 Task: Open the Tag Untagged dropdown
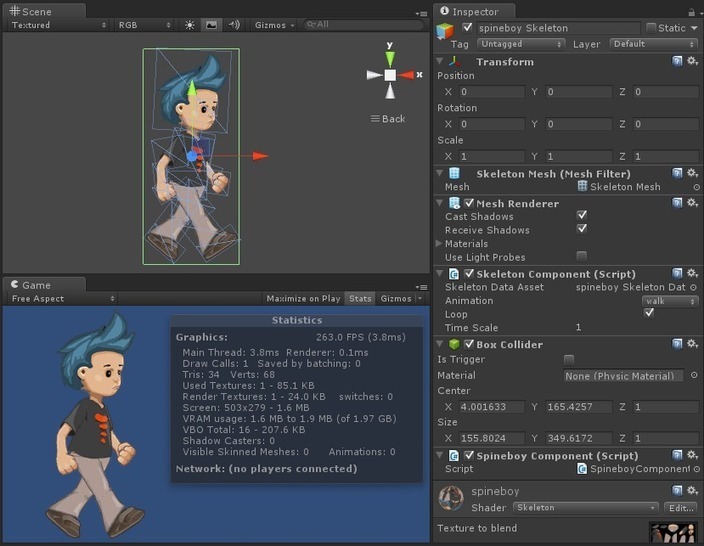520,44
